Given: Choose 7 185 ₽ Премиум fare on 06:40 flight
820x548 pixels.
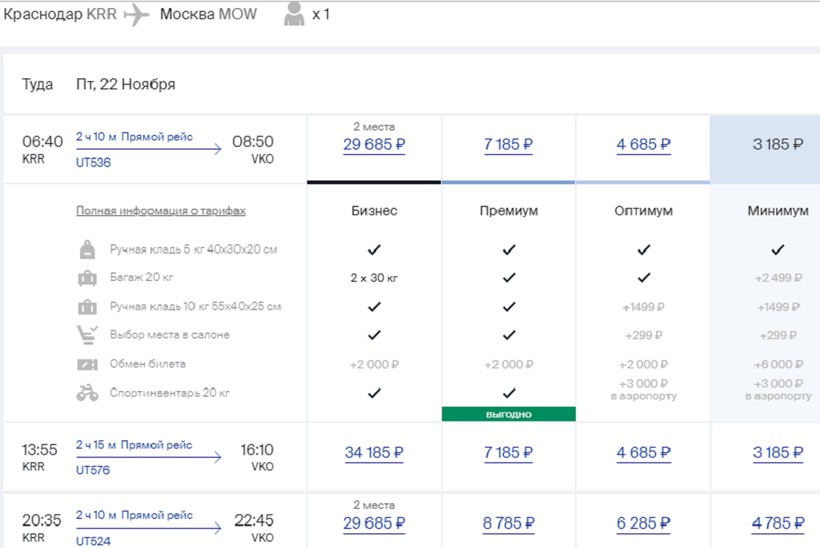Looking at the screenshot, I should (508, 144).
